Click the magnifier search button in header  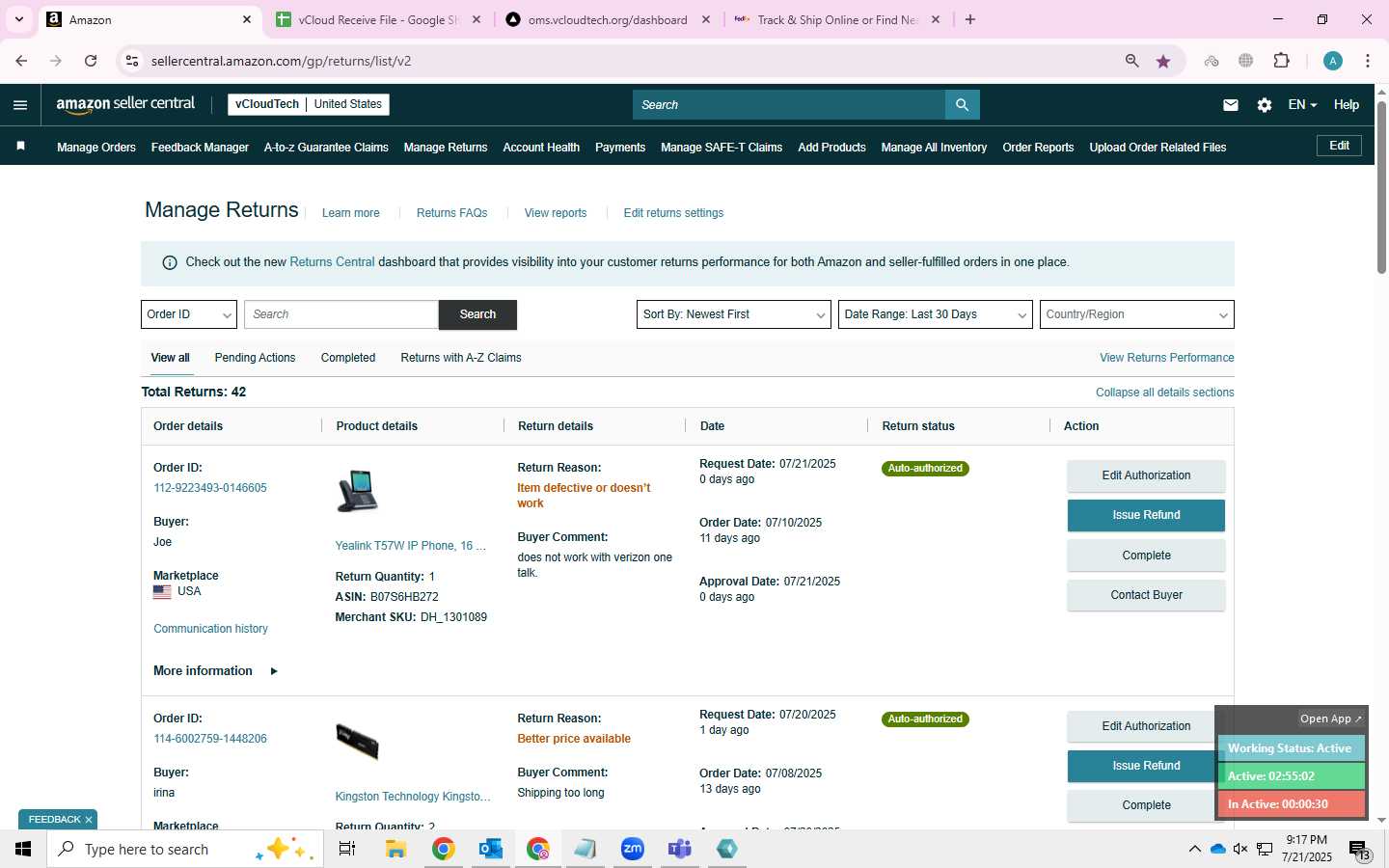(x=962, y=105)
